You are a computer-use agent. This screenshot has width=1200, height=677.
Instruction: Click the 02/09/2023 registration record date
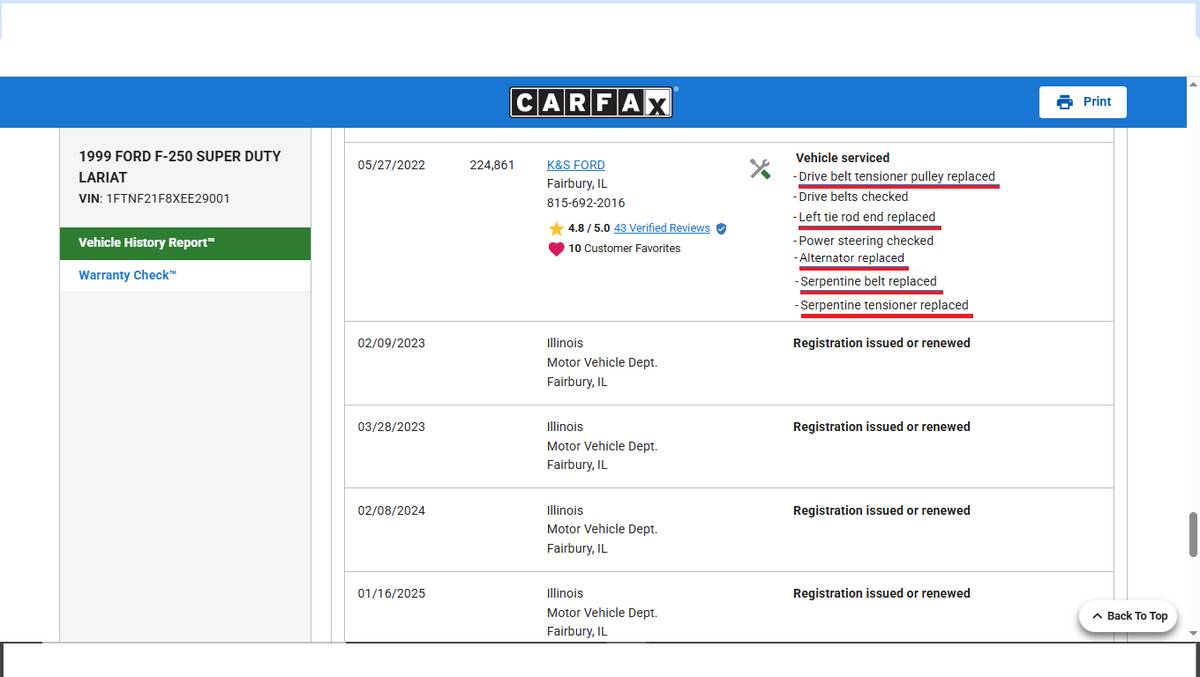391,343
